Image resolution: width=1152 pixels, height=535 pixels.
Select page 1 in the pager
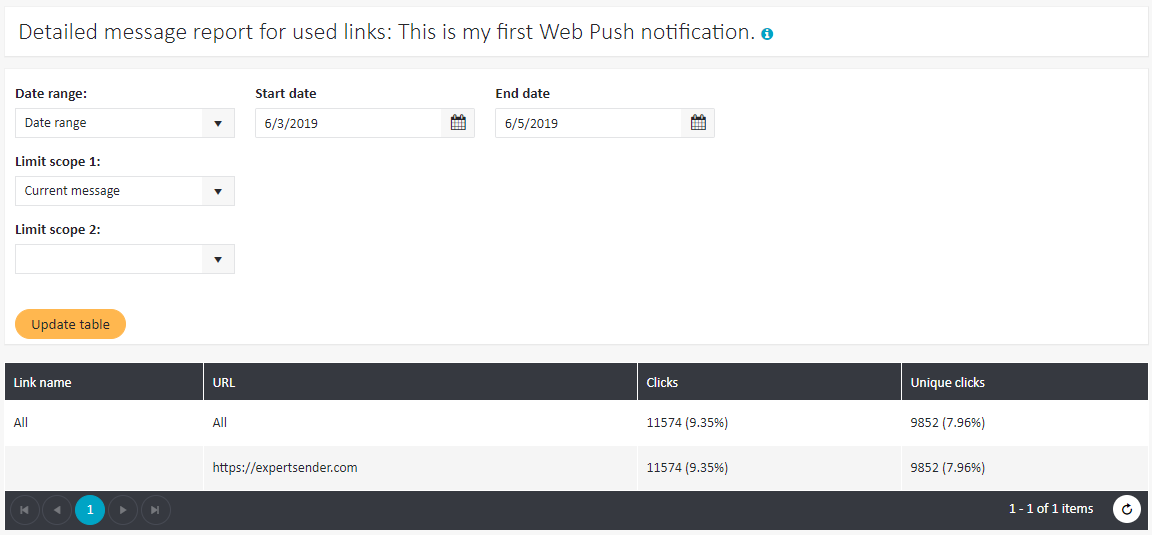pos(90,510)
